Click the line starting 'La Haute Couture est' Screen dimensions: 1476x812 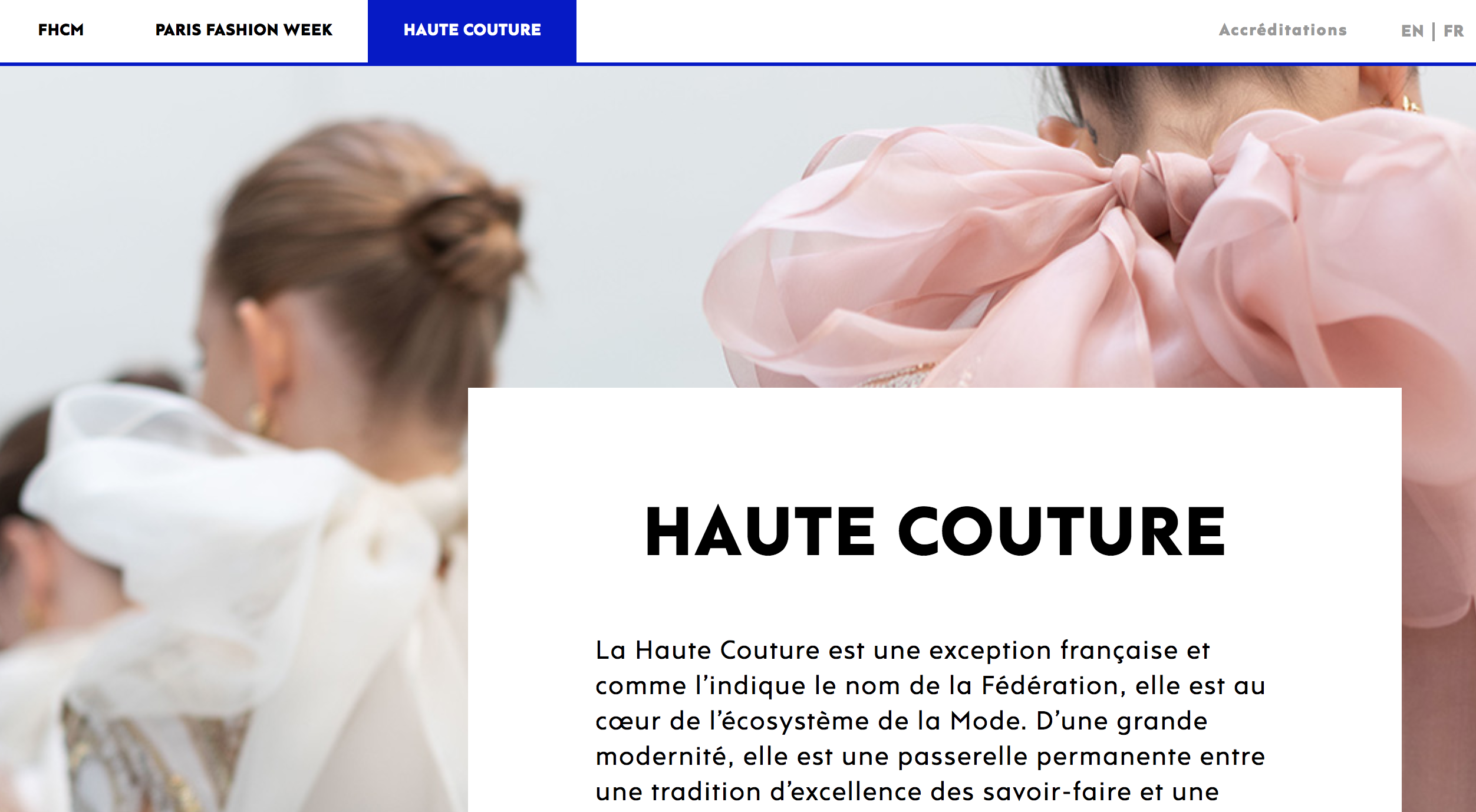(902, 651)
